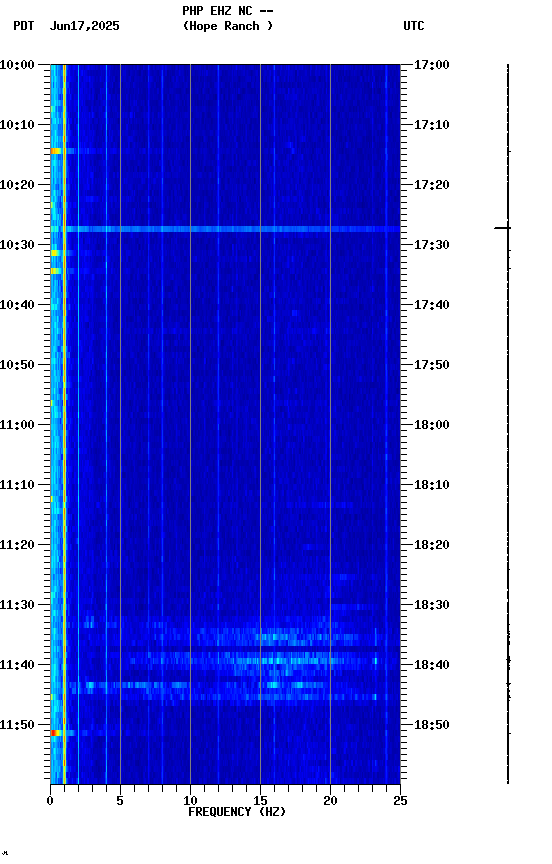Click the 17:10 UTC time label
Viewport: 552px width, 864px height.
(432, 125)
